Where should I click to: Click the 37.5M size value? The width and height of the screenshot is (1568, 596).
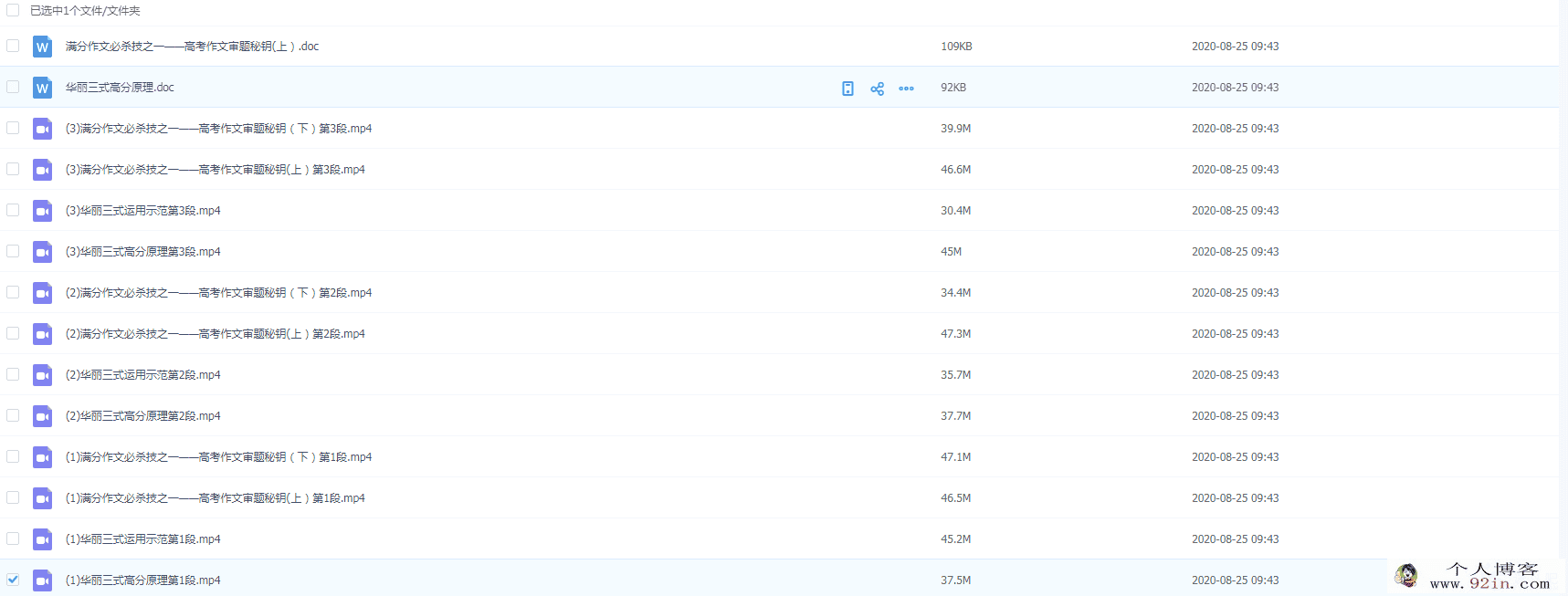(956, 580)
